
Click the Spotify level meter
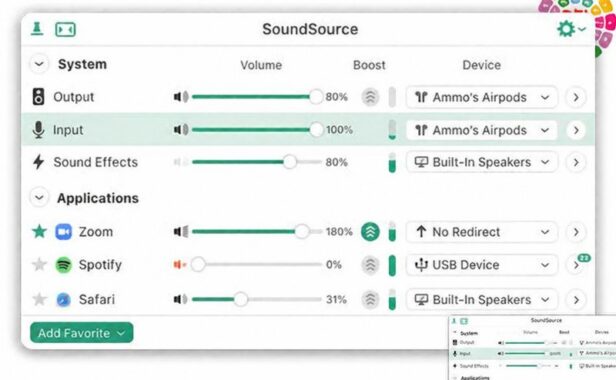click(392, 265)
